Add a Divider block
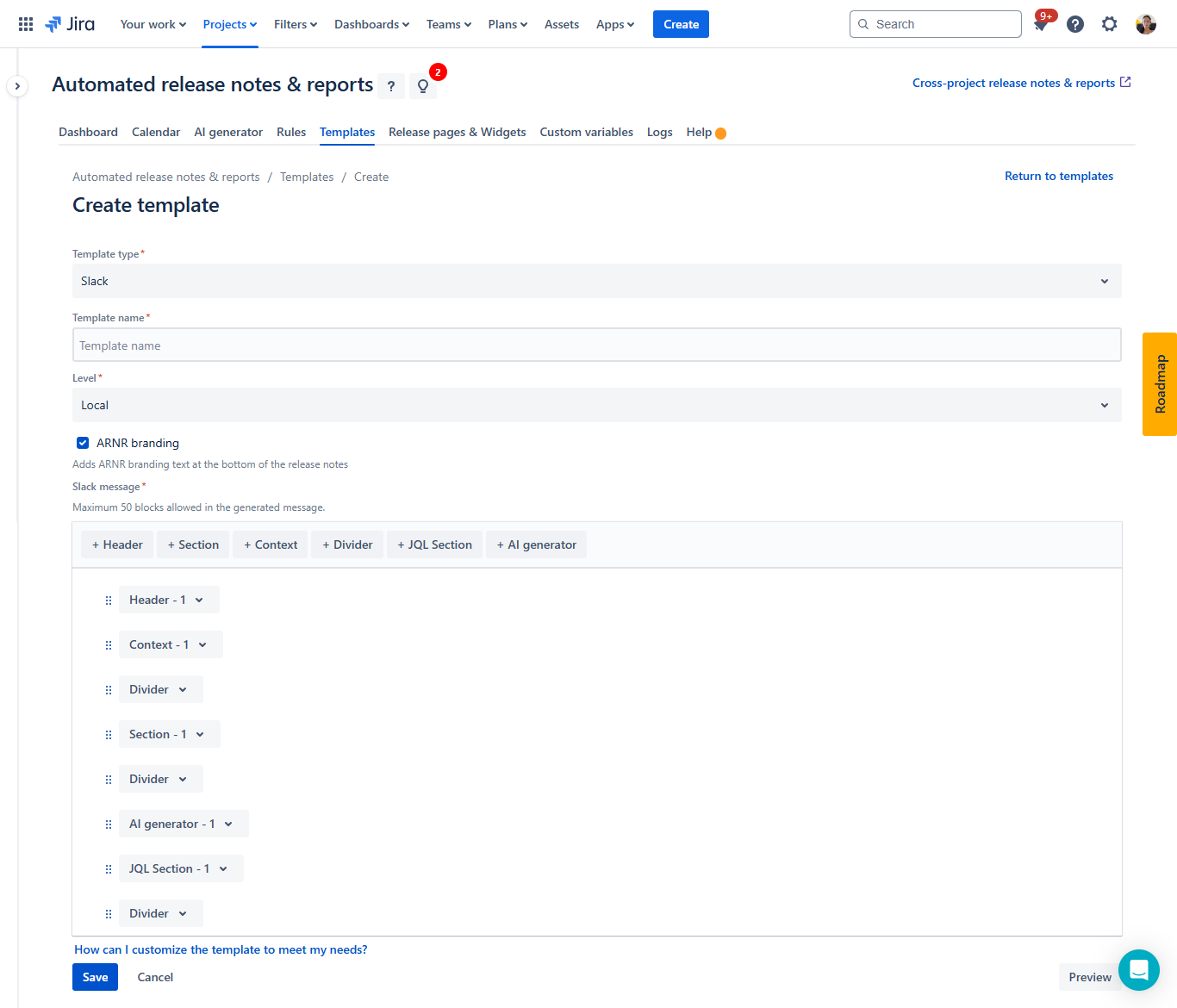Viewport: 1177px width, 1008px height. 347,544
